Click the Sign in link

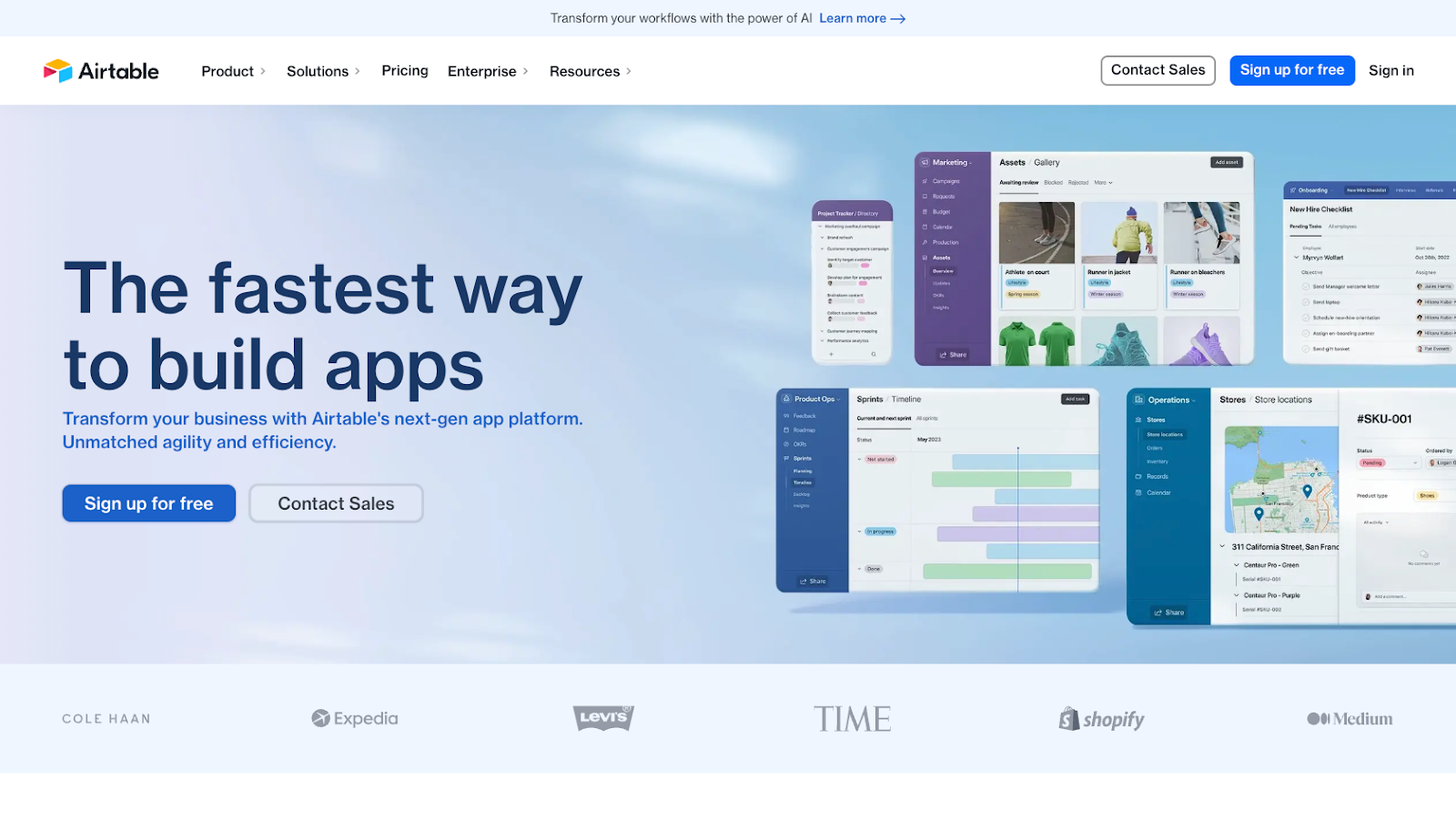1390,71
